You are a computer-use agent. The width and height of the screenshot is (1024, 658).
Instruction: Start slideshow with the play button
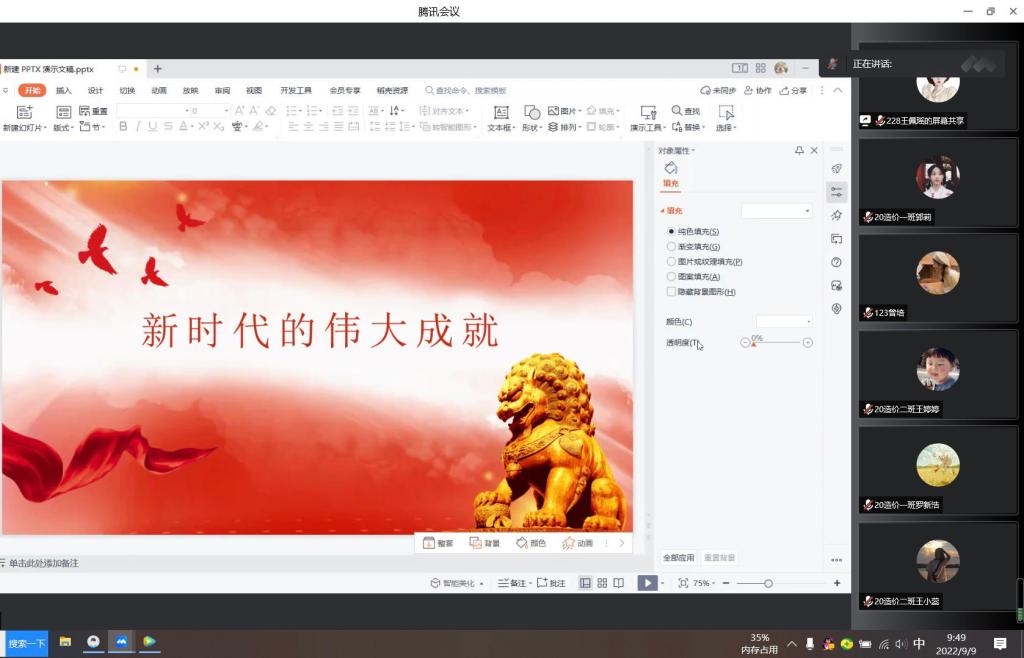click(647, 583)
